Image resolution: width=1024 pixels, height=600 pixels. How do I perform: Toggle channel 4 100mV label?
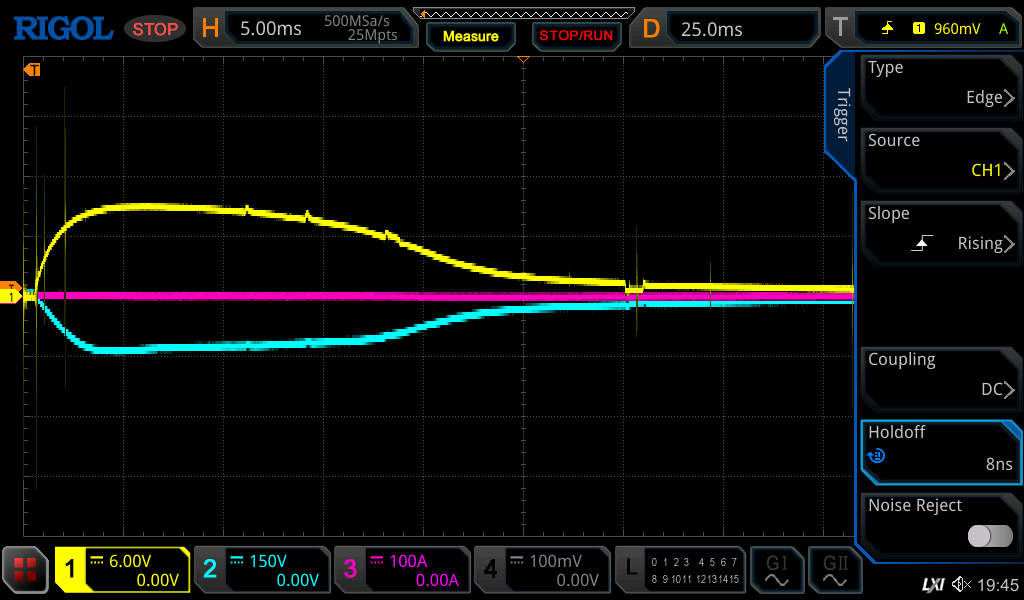click(x=542, y=570)
